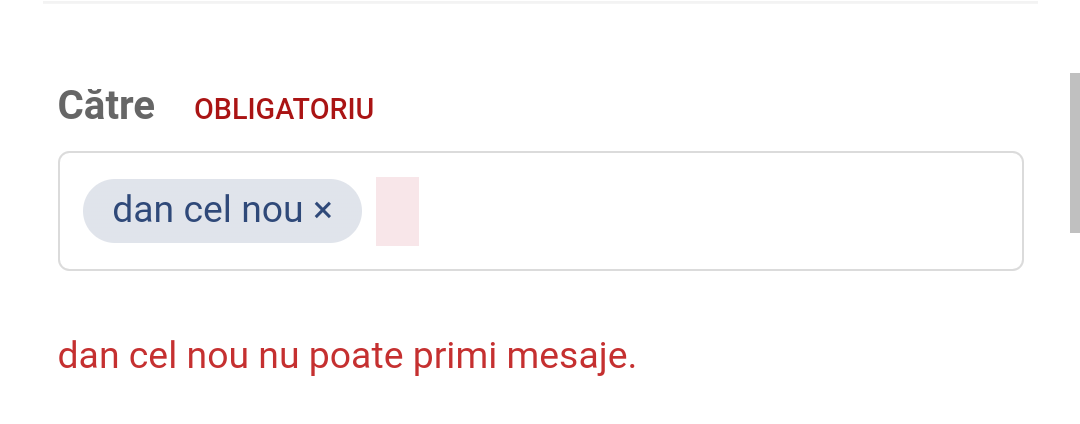Click the pink highlighted text entry box
1080x424 pixels.
click(x=397, y=211)
